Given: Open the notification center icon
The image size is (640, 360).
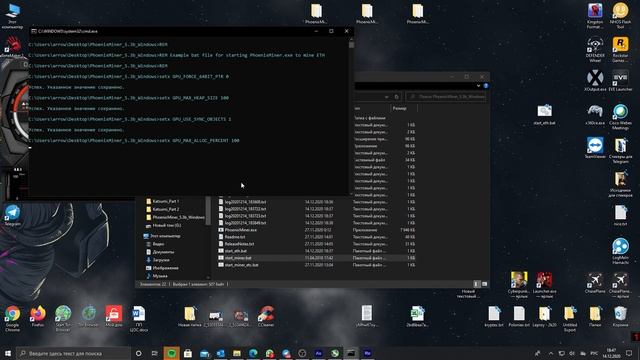Looking at the screenshot, I should coord(629,353).
